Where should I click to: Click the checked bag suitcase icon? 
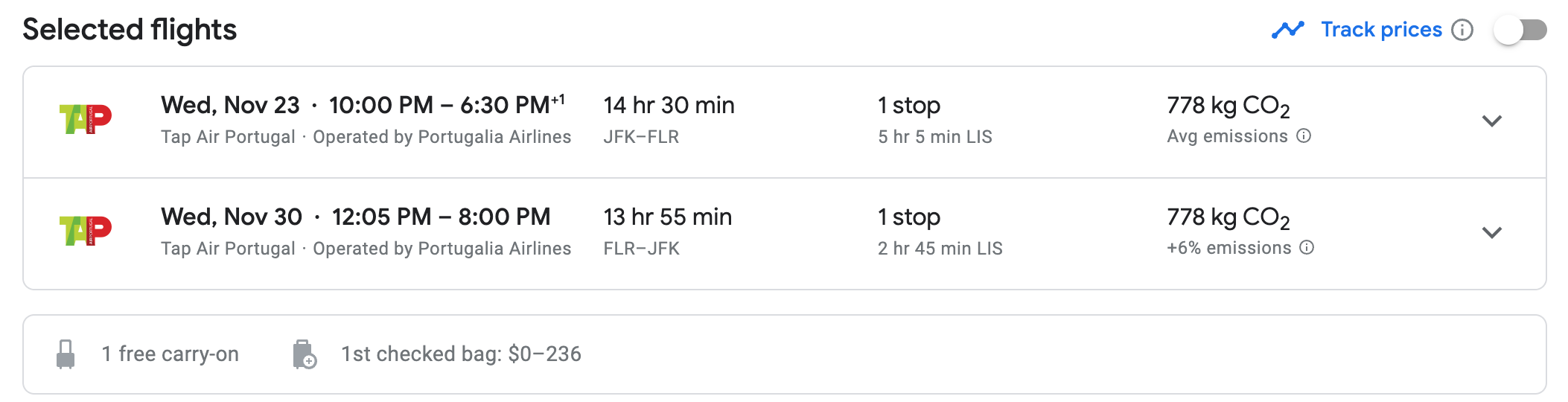(305, 354)
